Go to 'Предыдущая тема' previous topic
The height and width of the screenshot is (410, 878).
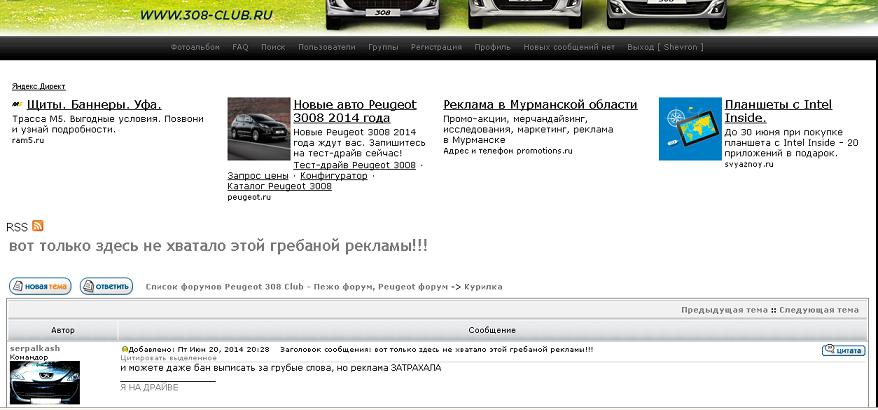click(x=724, y=310)
